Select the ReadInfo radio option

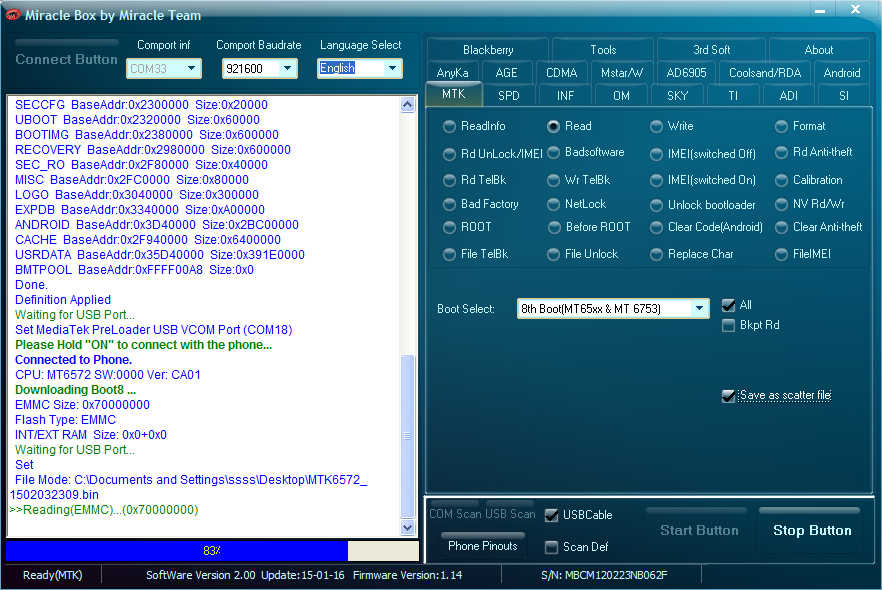click(x=474, y=126)
